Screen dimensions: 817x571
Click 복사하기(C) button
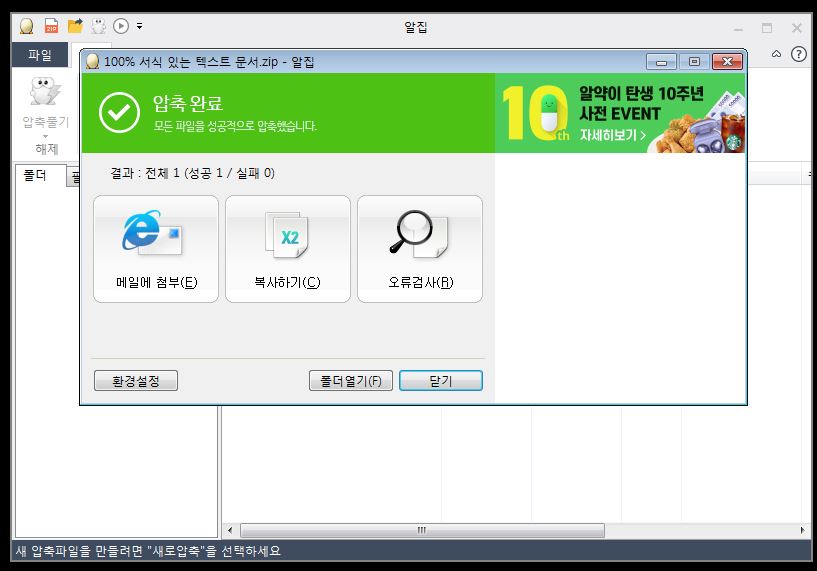pyautogui.click(x=288, y=249)
